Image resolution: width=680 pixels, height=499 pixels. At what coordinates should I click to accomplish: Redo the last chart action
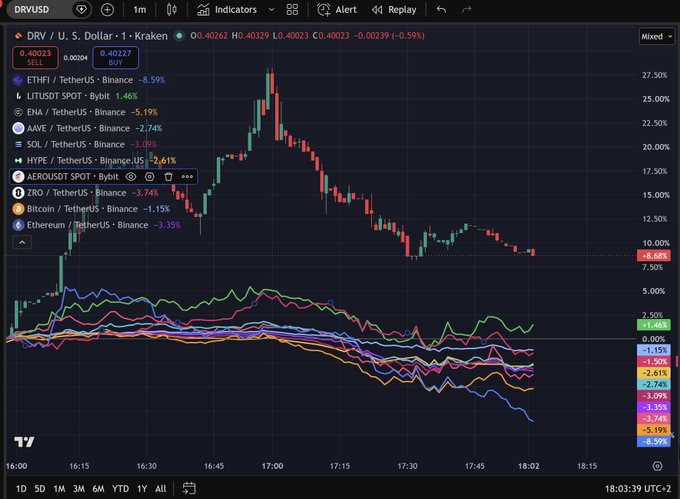[467, 10]
